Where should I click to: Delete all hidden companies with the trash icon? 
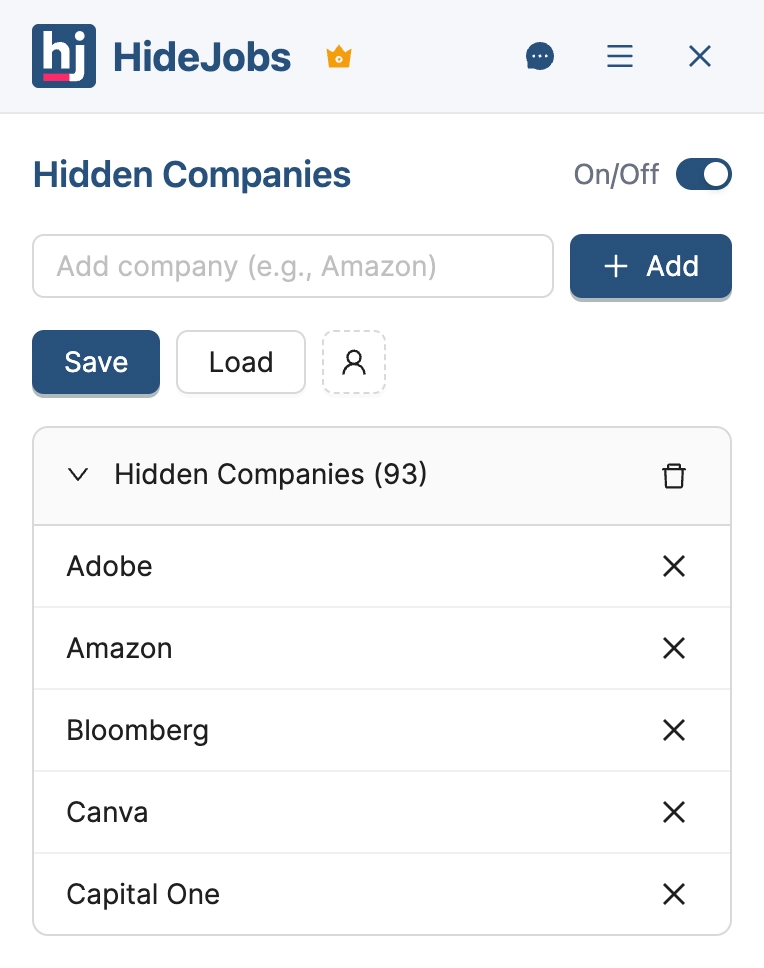[x=674, y=476]
